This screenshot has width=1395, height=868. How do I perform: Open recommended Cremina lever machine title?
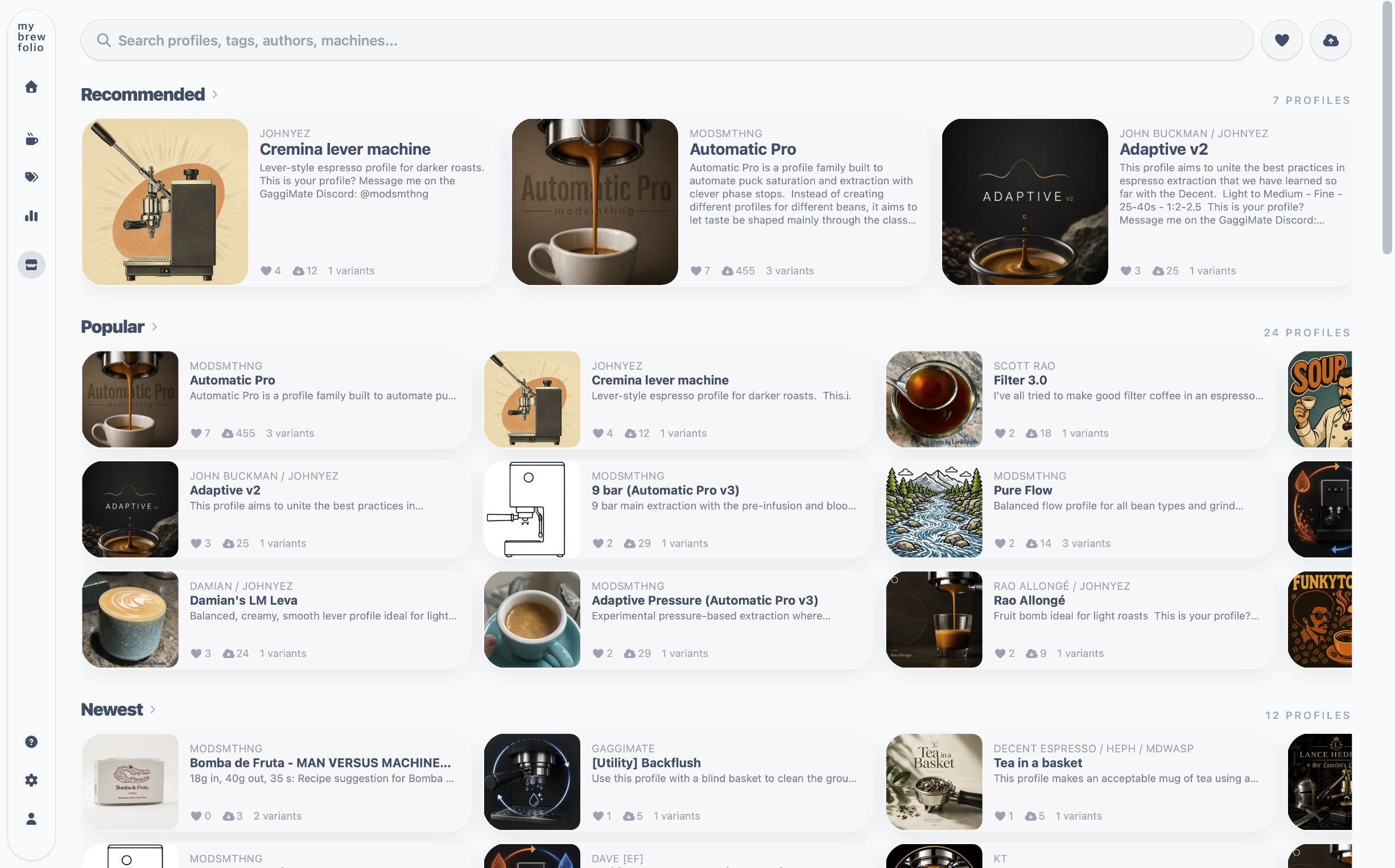[x=345, y=149]
